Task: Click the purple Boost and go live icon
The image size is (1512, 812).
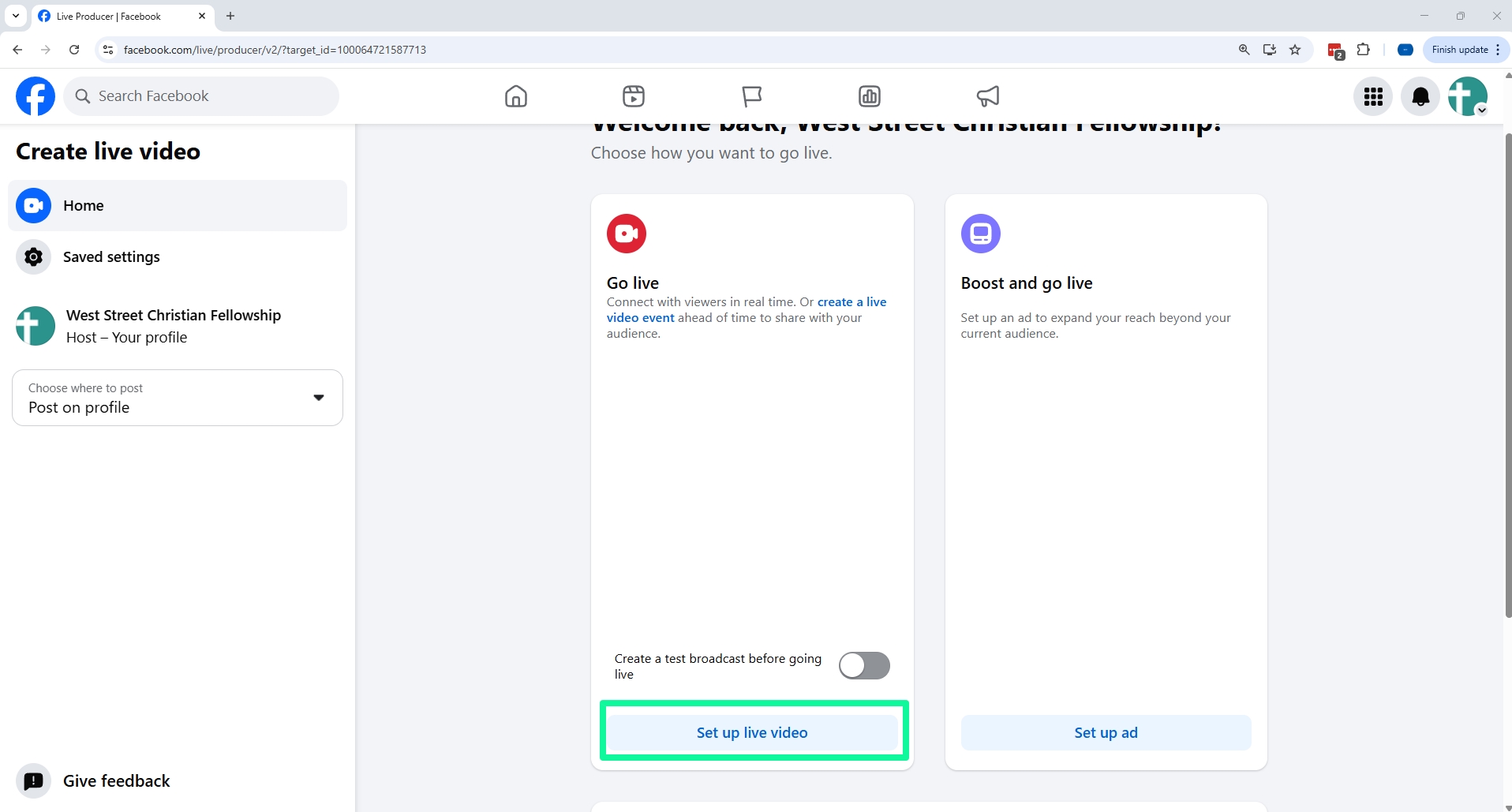Action: tap(981, 234)
